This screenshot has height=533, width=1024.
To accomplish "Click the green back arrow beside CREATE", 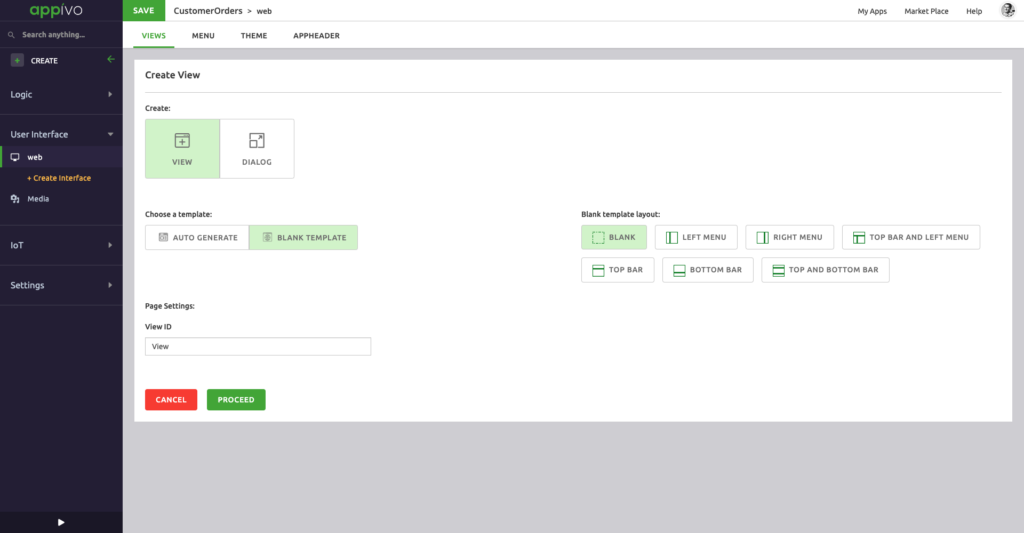I will [x=110, y=59].
